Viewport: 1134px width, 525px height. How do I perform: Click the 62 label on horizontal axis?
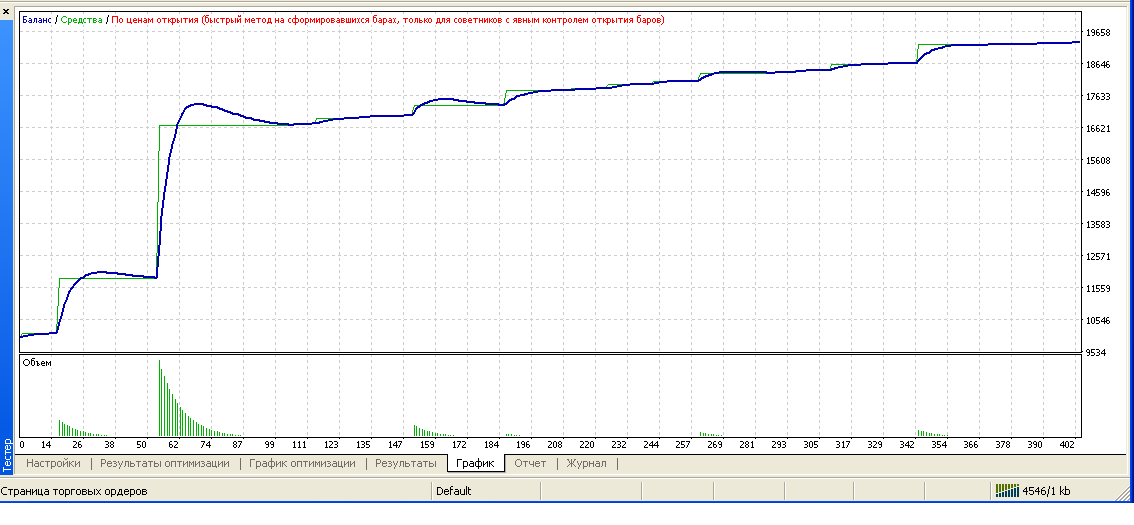(x=174, y=444)
